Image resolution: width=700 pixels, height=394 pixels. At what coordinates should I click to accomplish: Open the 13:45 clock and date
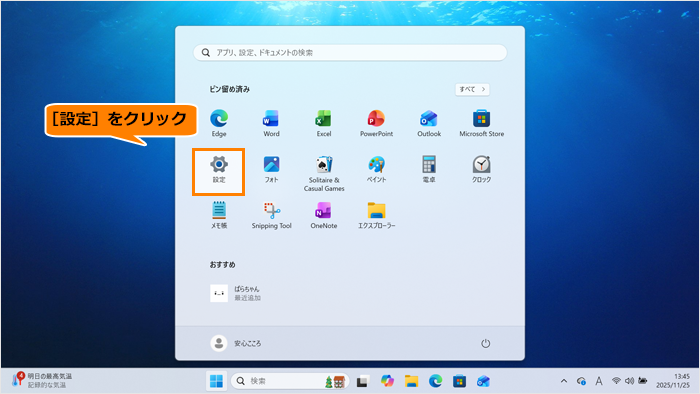673,381
